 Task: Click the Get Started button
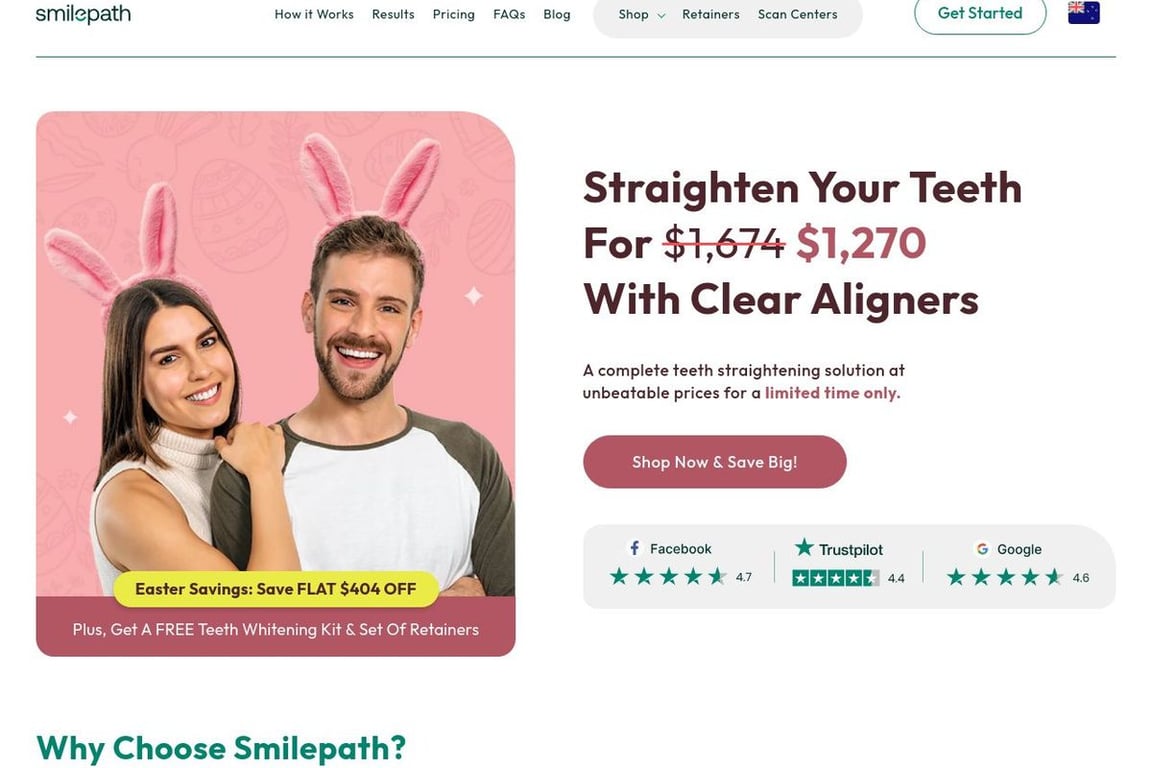coord(980,13)
